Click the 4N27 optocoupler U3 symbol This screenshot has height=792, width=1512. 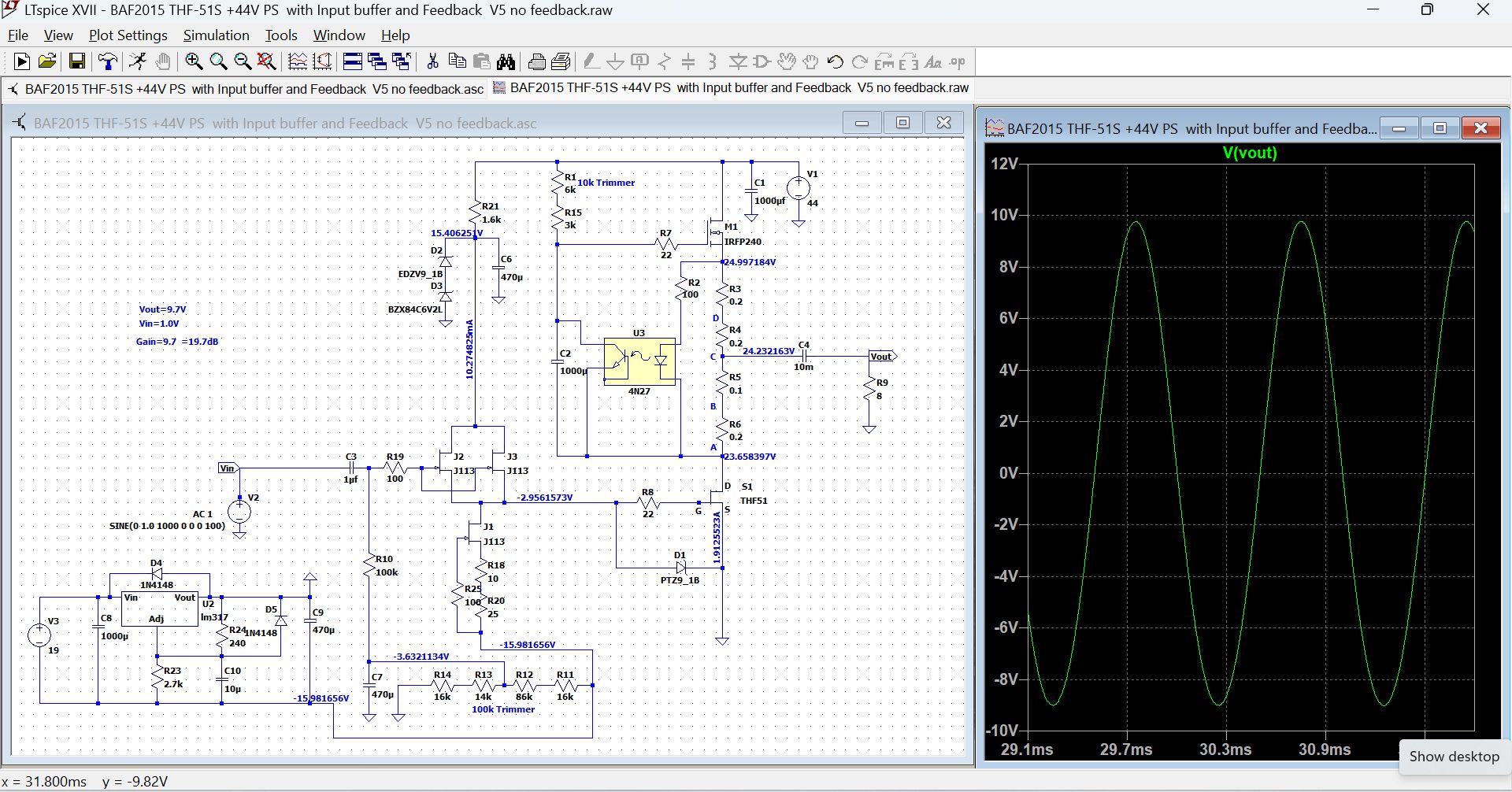[x=639, y=361]
